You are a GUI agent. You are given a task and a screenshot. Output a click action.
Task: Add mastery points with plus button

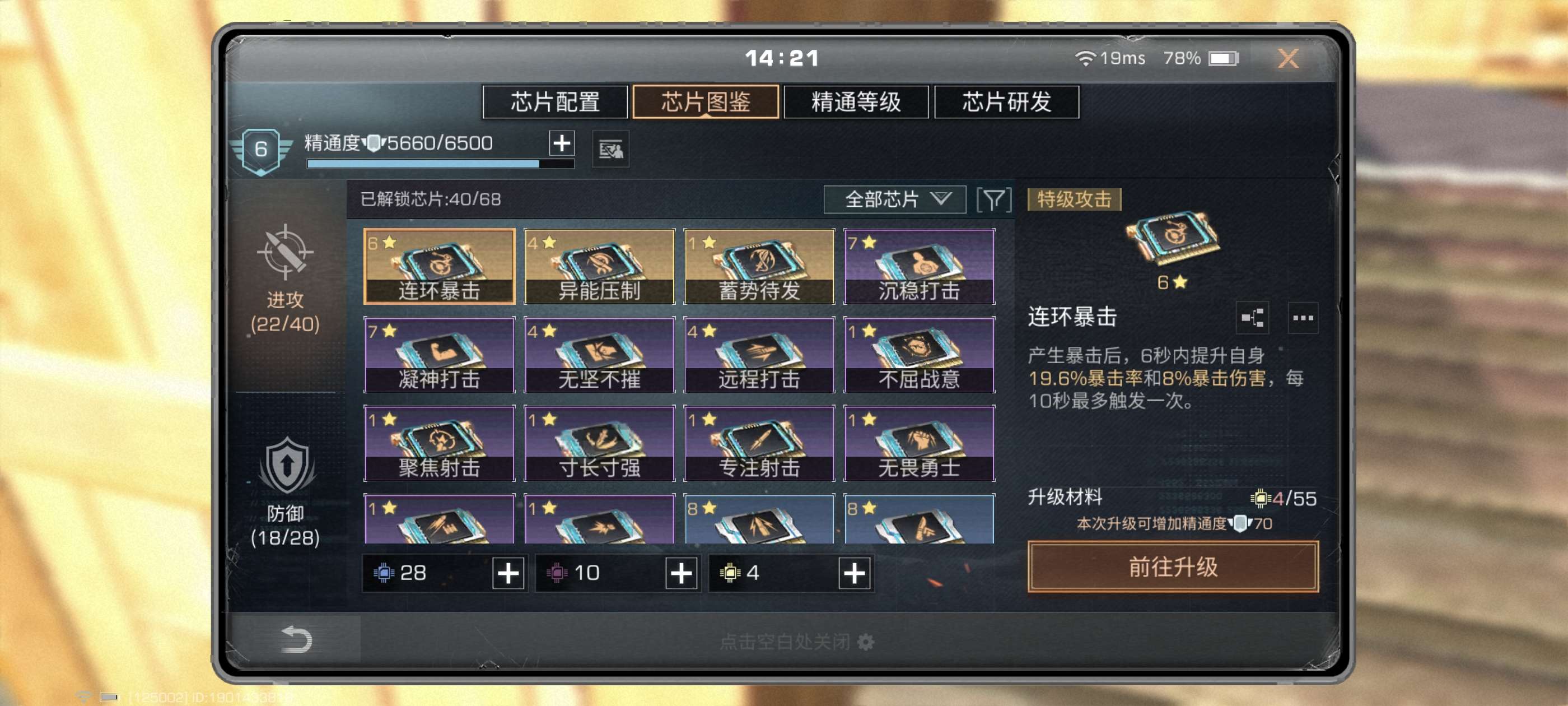(561, 143)
